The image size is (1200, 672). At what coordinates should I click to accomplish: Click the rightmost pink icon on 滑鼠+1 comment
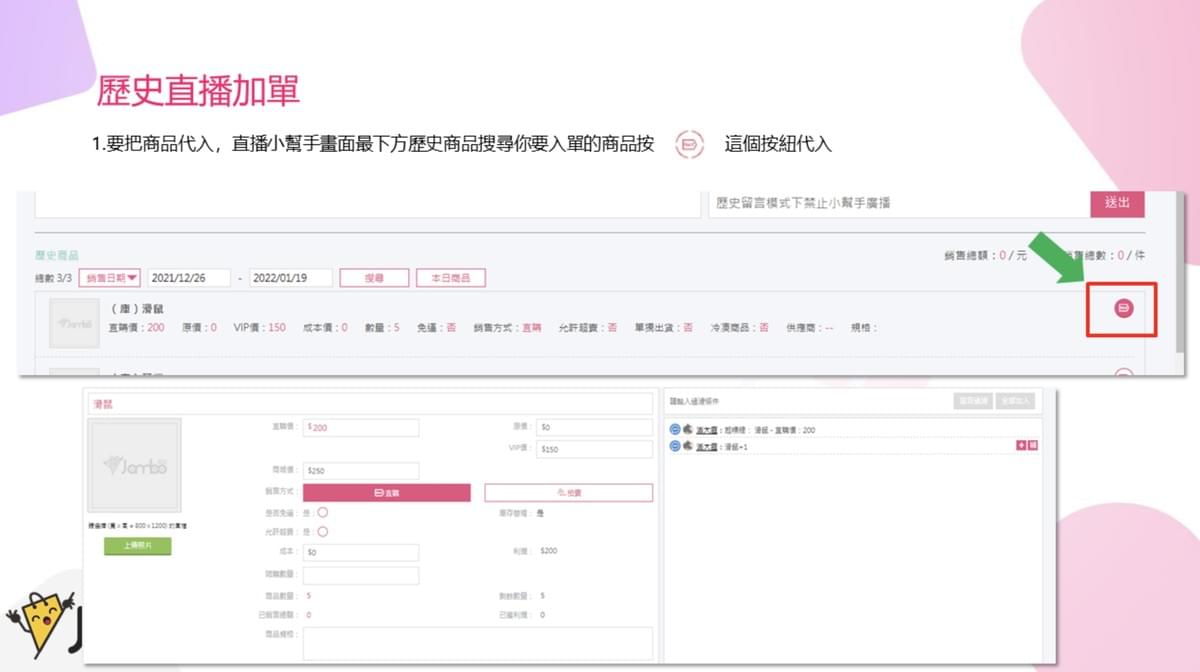coord(1032,445)
